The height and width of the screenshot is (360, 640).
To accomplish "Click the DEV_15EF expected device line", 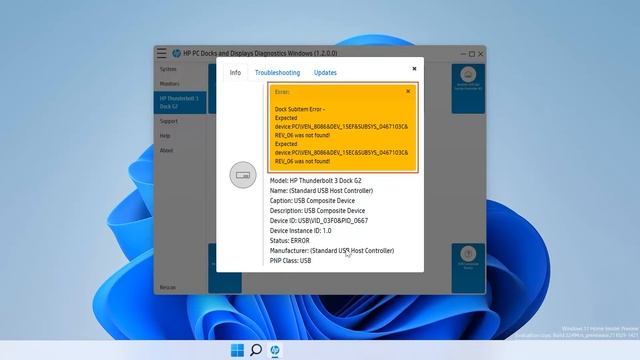I will [341, 127].
